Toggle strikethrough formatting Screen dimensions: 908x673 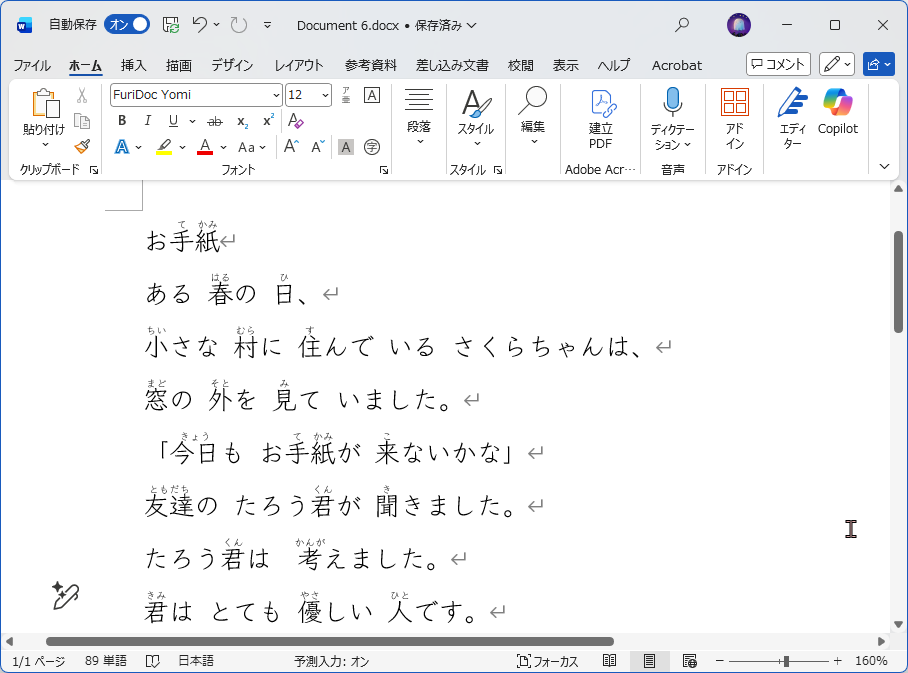pyautogui.click(x=215, y=121)
